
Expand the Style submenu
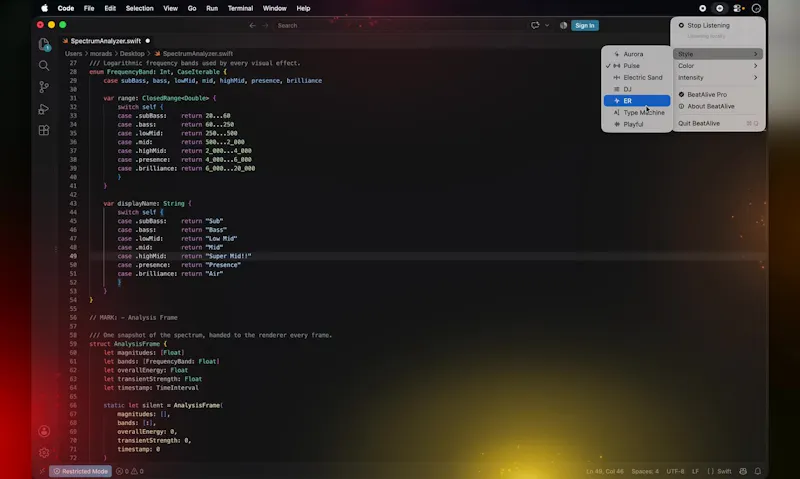718,54
